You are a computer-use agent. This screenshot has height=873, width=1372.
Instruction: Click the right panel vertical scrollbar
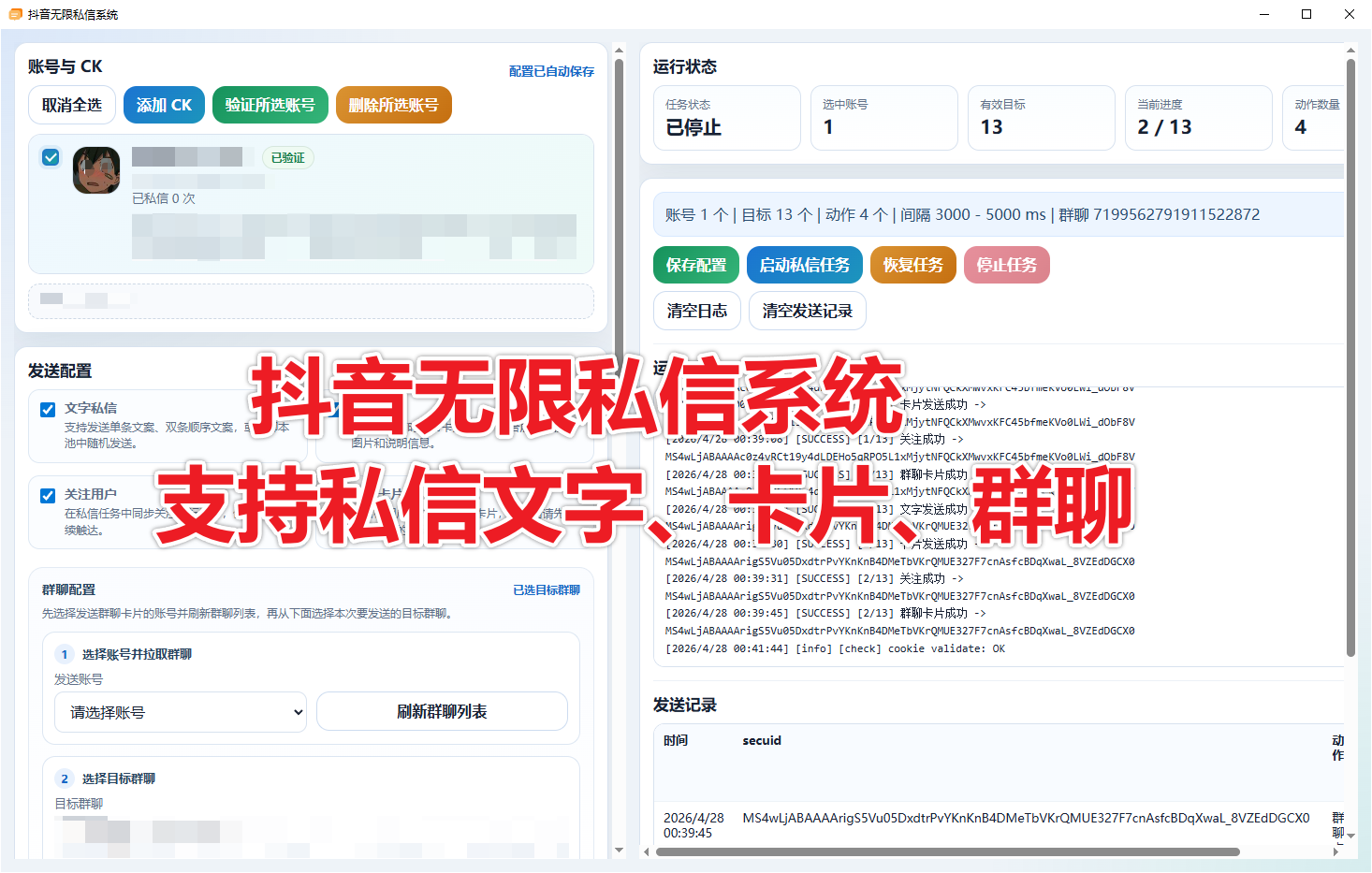pyautogui.click(x=1350, y=358)
